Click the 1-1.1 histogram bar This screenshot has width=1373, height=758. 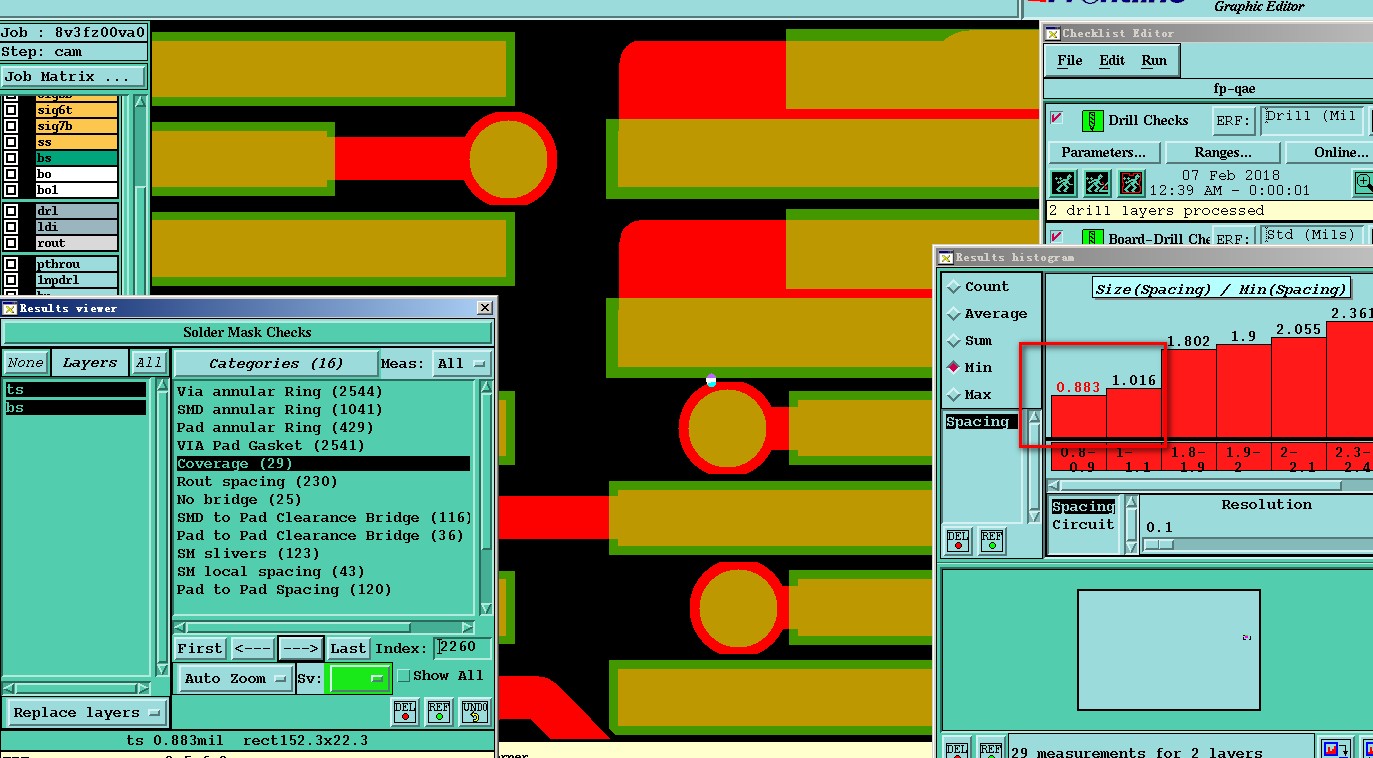click(x=1134, y=413)
